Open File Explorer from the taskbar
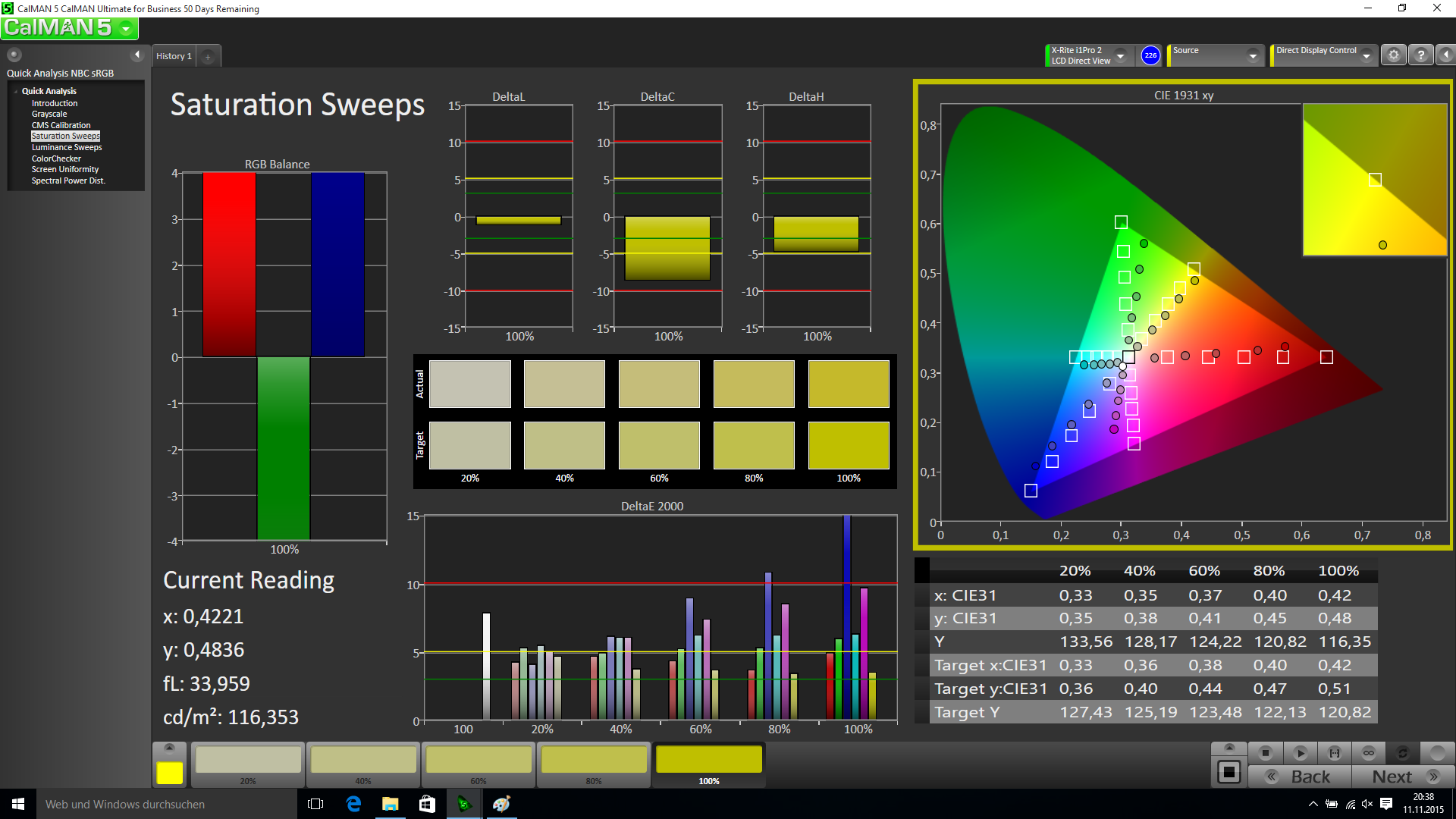The image size is (1456, 819). click(x=390, y=804)
